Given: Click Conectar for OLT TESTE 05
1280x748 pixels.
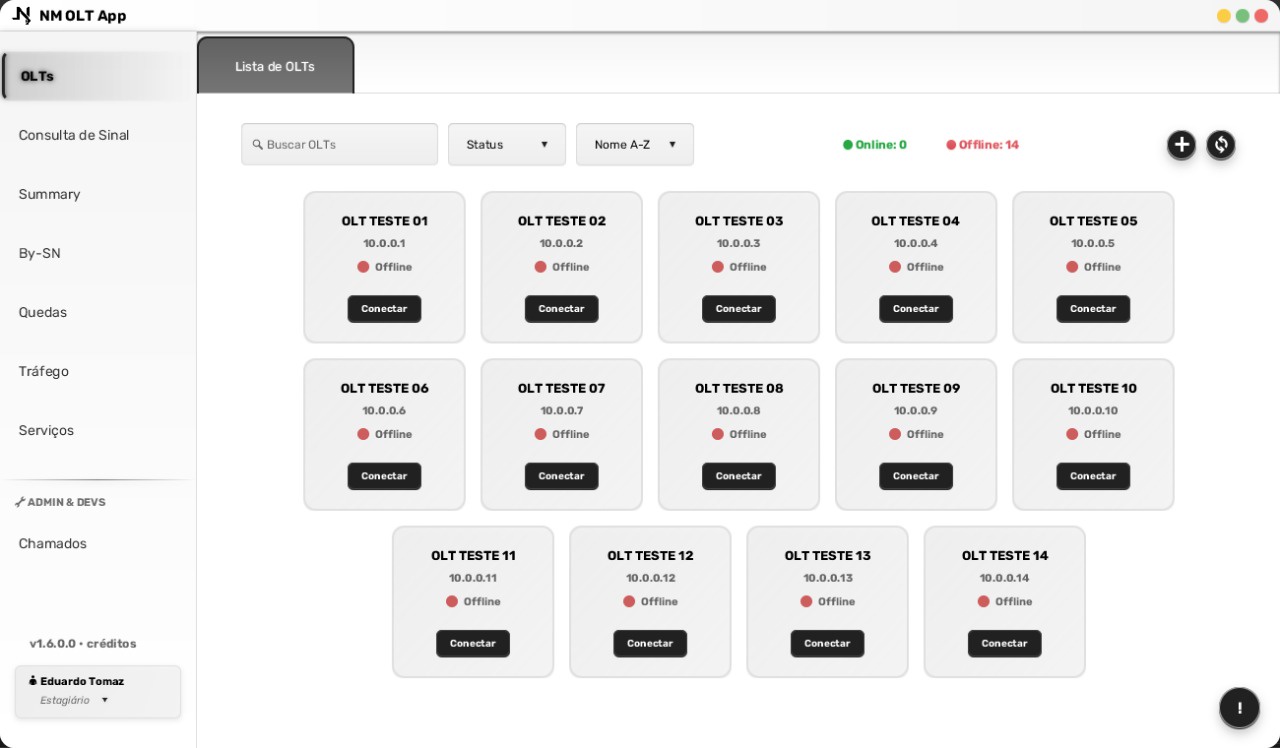Looking at the screenshot, I should [1093, 309].
